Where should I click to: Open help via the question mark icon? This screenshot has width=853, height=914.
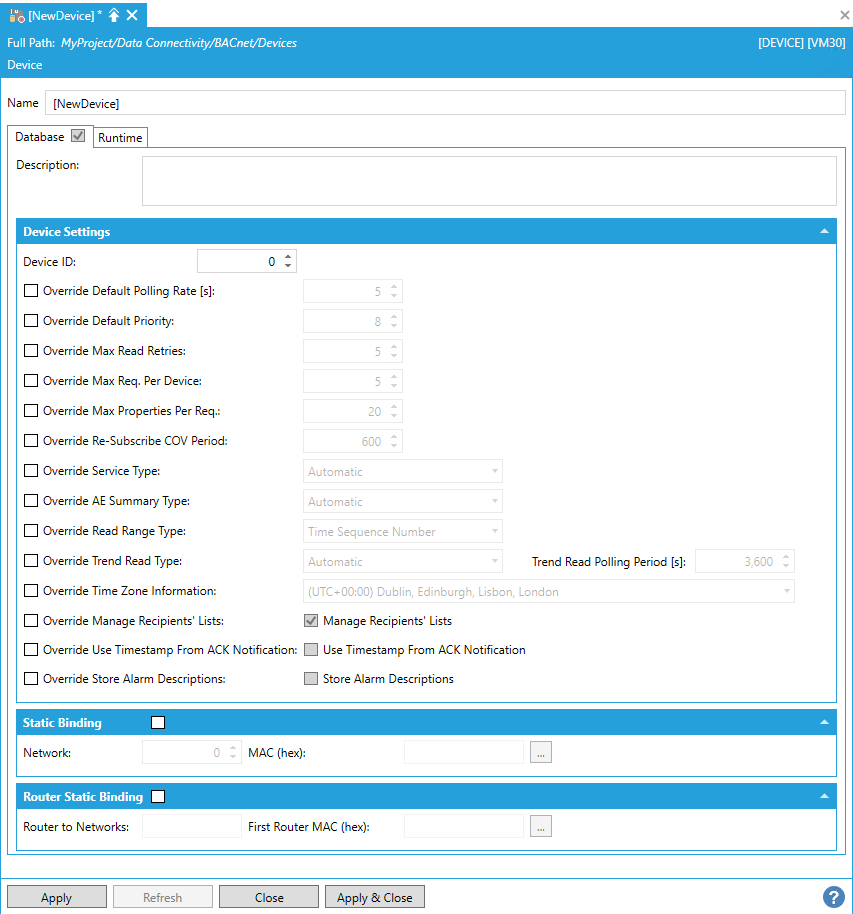832,897
